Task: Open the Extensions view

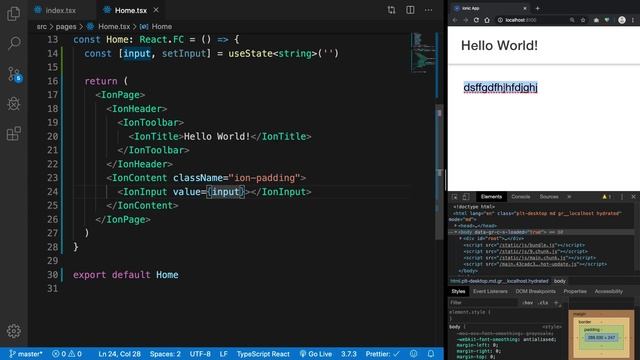Action: [13, 133]
